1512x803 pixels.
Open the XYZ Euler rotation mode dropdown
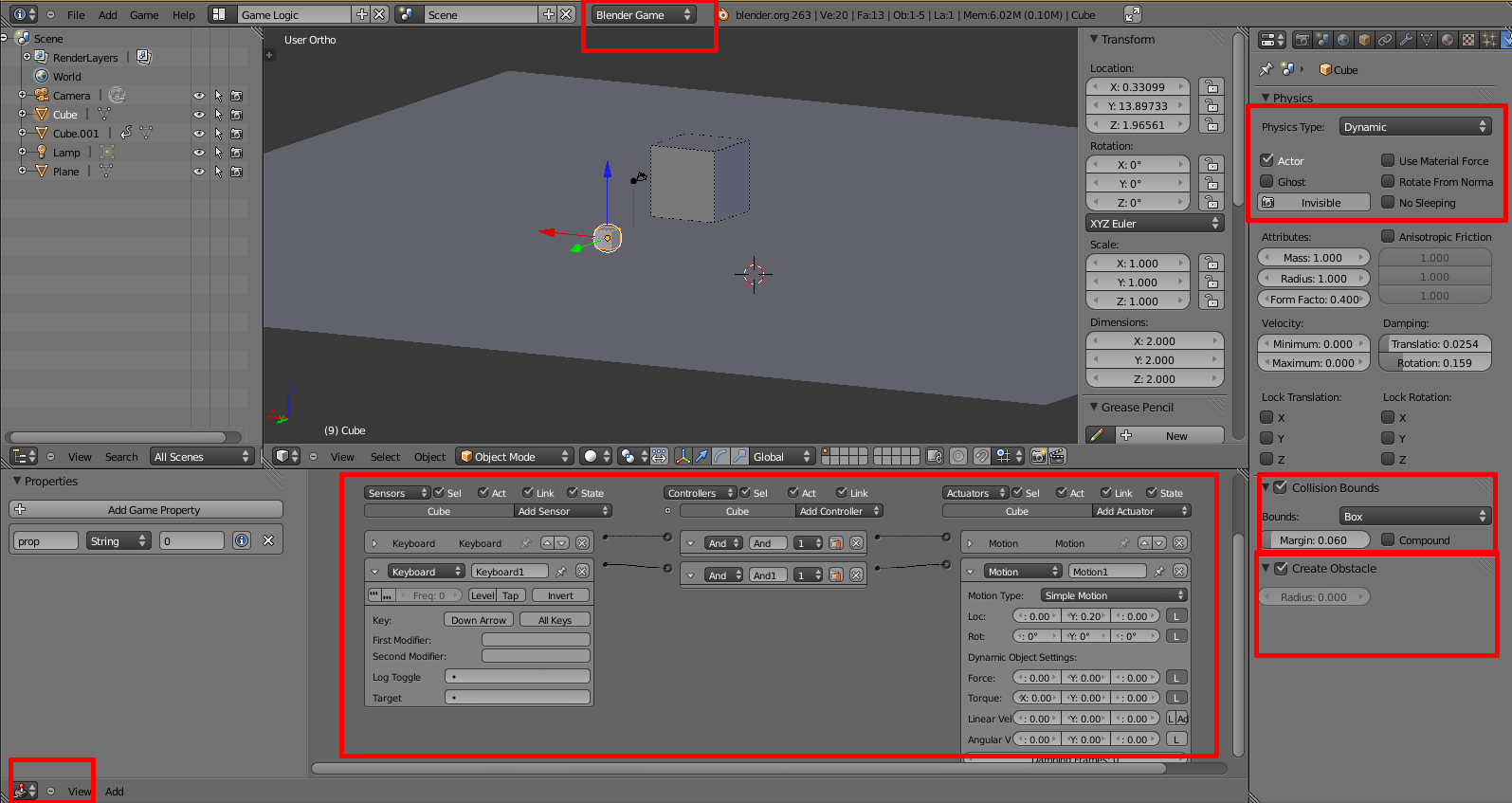[1155, 223]
